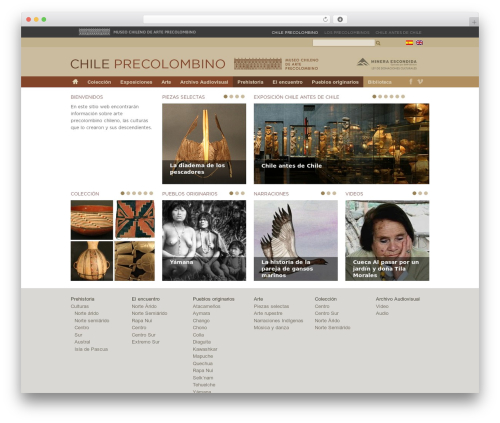
Task: Click the Museo Chileno logo in header
Action: (276, 64)
